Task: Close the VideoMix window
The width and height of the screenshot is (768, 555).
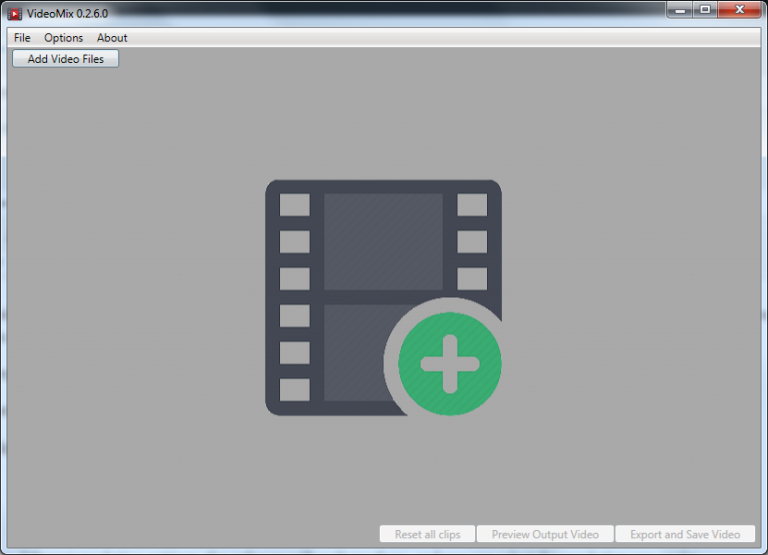Action: coord(740,10)
